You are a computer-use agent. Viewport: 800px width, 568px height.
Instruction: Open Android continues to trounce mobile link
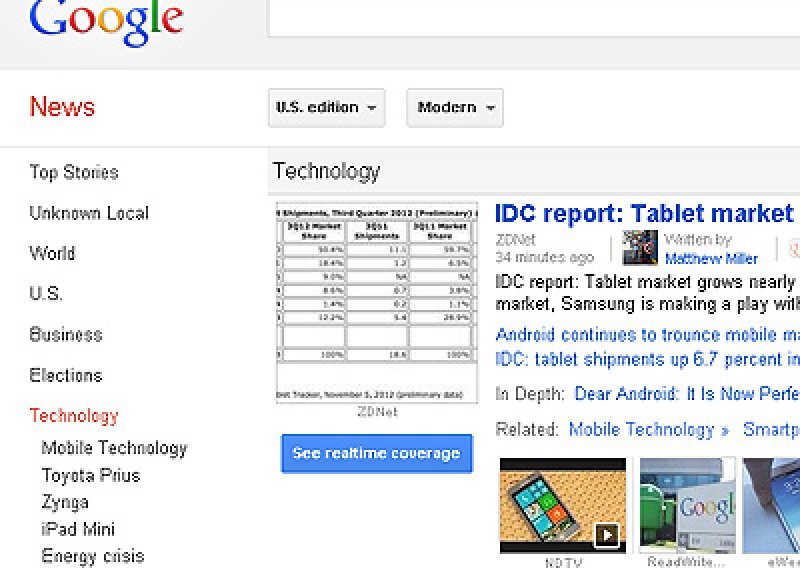(647, 335)
